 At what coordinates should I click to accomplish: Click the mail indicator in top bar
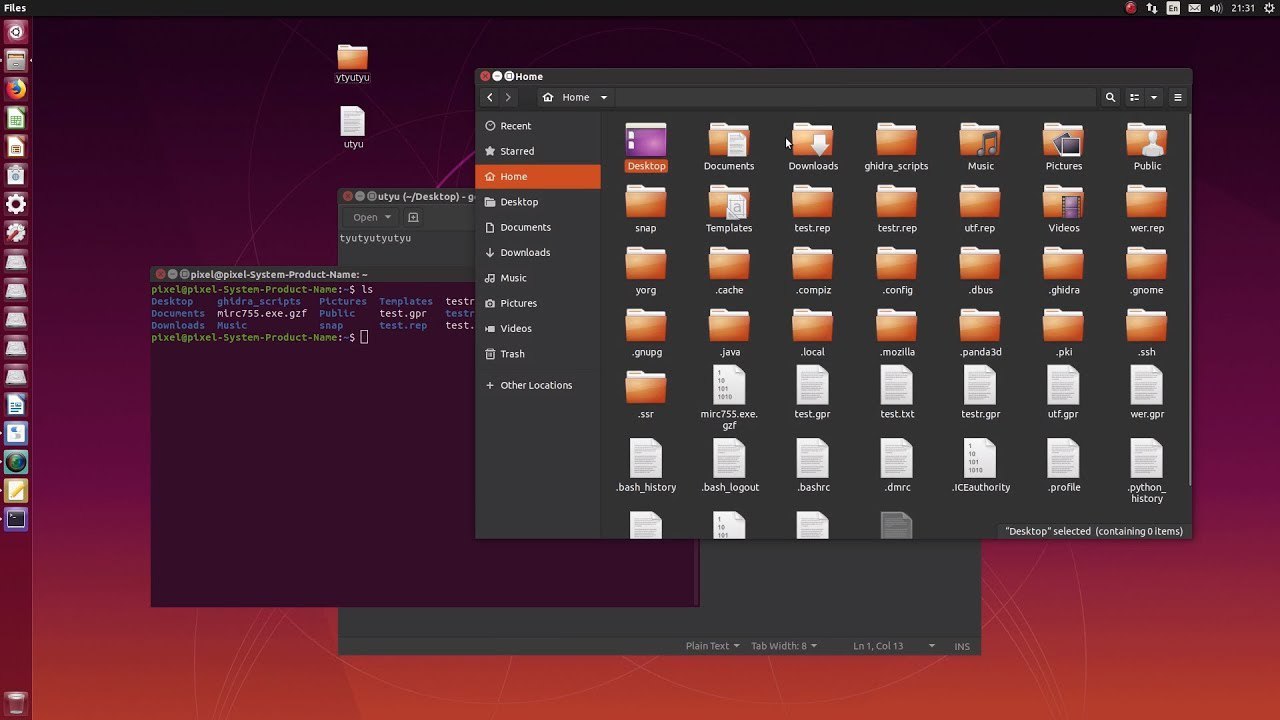click(x=1194, y=8)
